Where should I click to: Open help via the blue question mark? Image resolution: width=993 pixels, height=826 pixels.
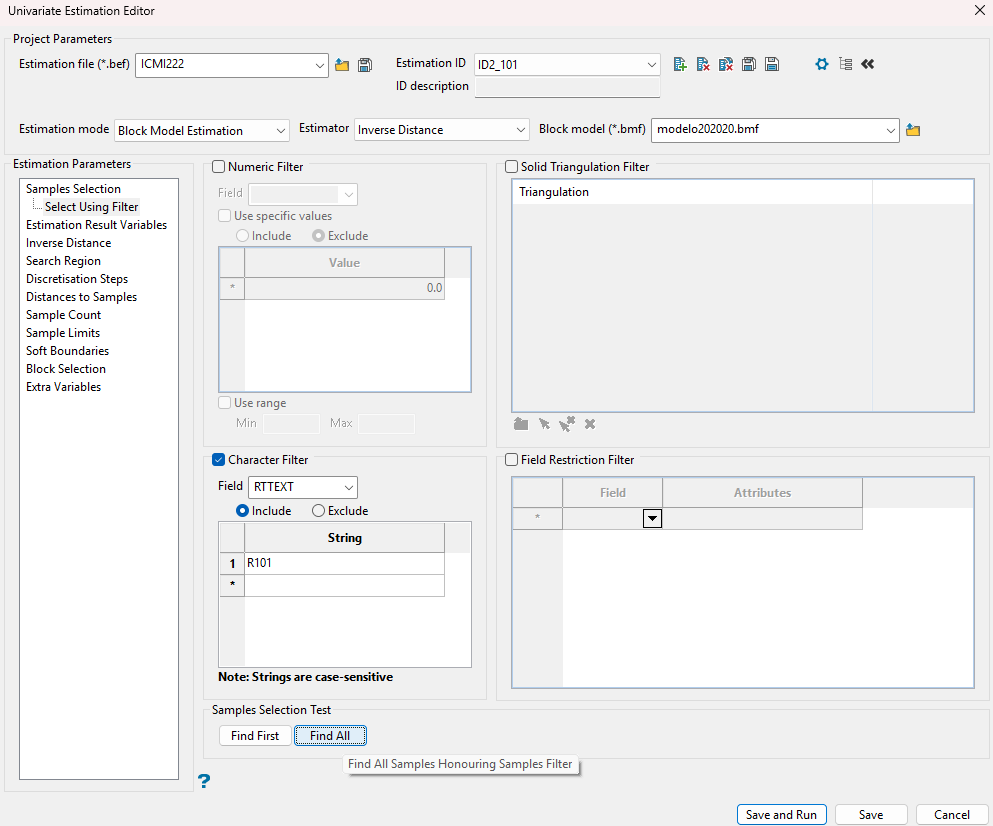[x=203, y=781]
